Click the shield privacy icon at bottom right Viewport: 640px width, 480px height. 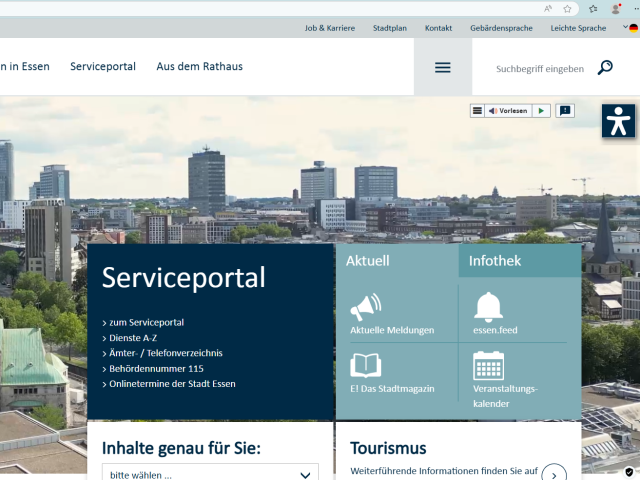(x=629, y=471)
